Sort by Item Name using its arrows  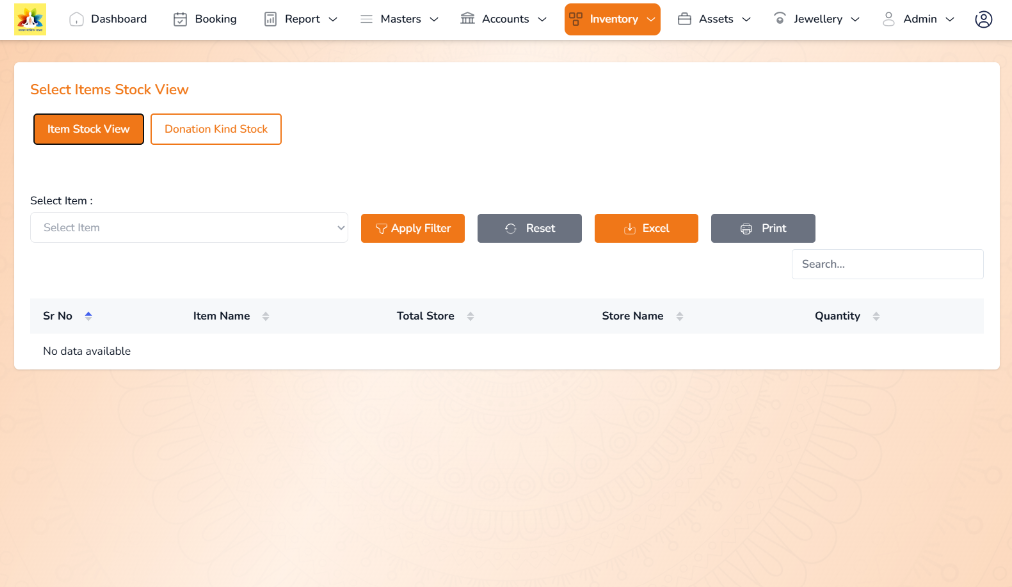(265, 316)
